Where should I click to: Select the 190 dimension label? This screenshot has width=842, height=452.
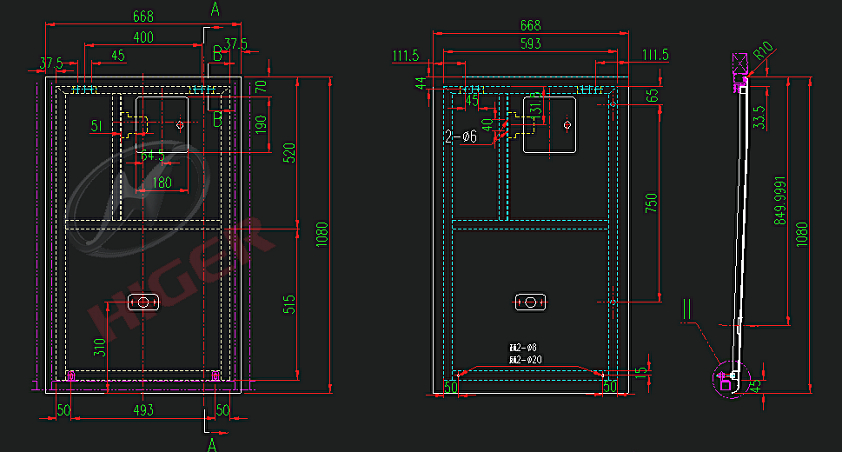pyautogui.click(x=261, y=125)
